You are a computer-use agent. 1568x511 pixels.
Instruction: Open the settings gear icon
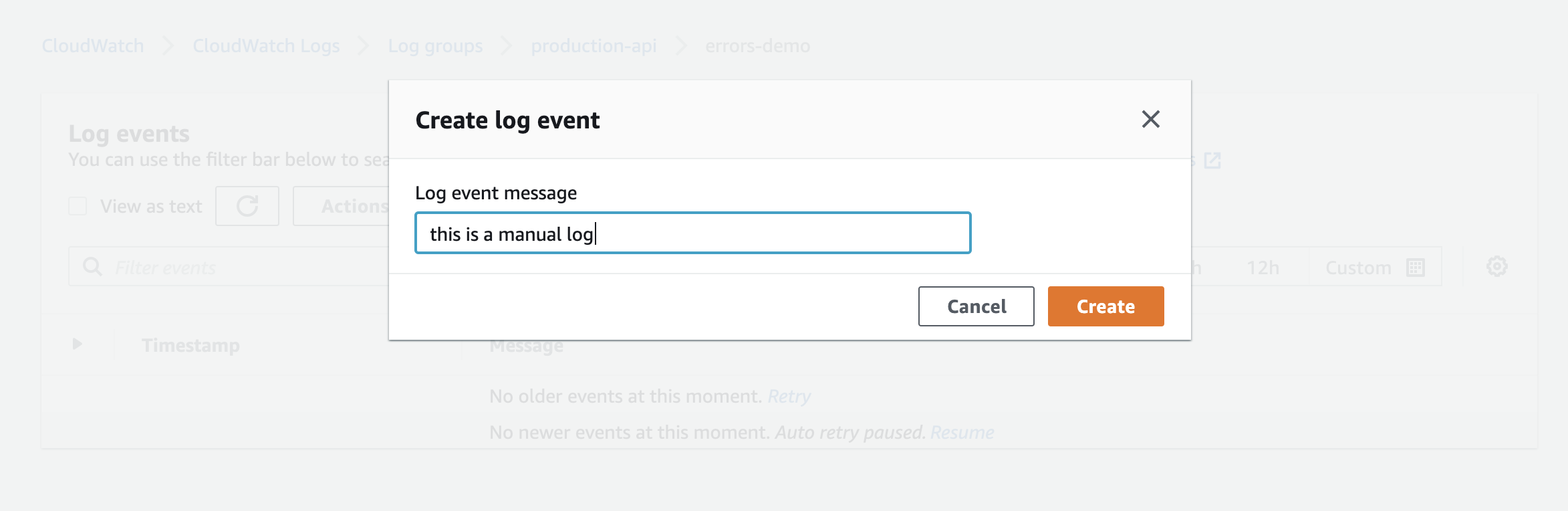1496,267
